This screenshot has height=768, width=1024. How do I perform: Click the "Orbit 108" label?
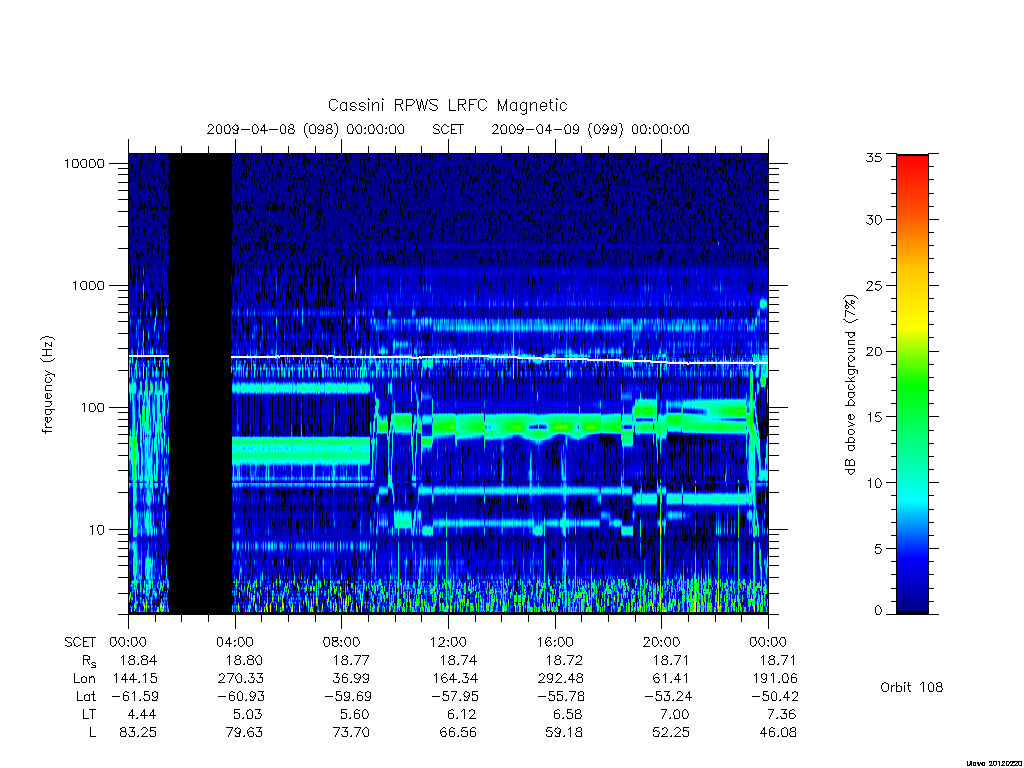point(912,687)
